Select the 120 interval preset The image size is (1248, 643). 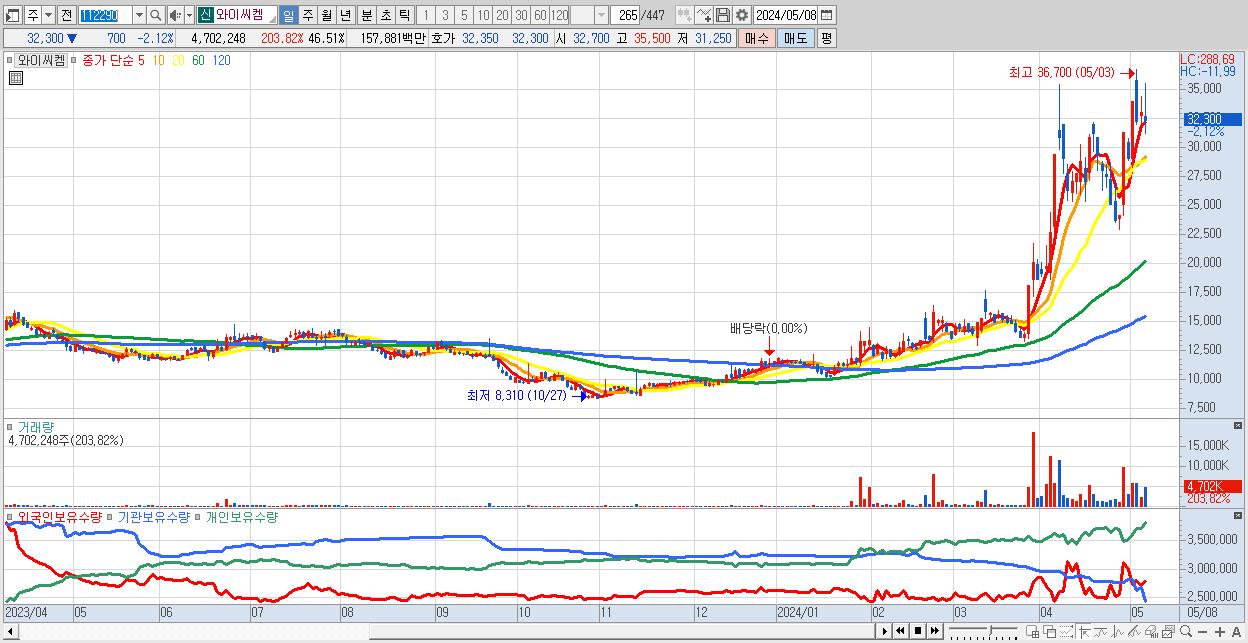click(x=559, y=15)
